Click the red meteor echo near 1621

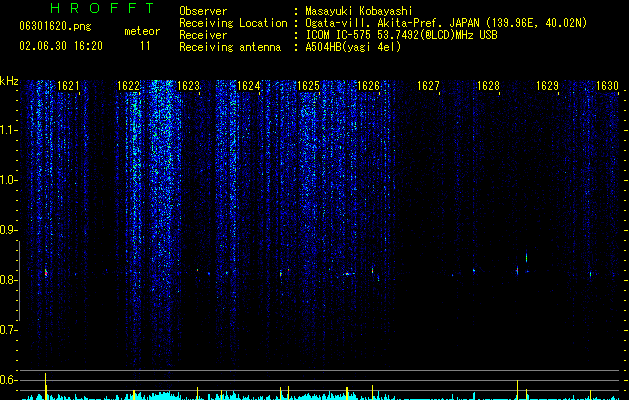click(46, 273)
